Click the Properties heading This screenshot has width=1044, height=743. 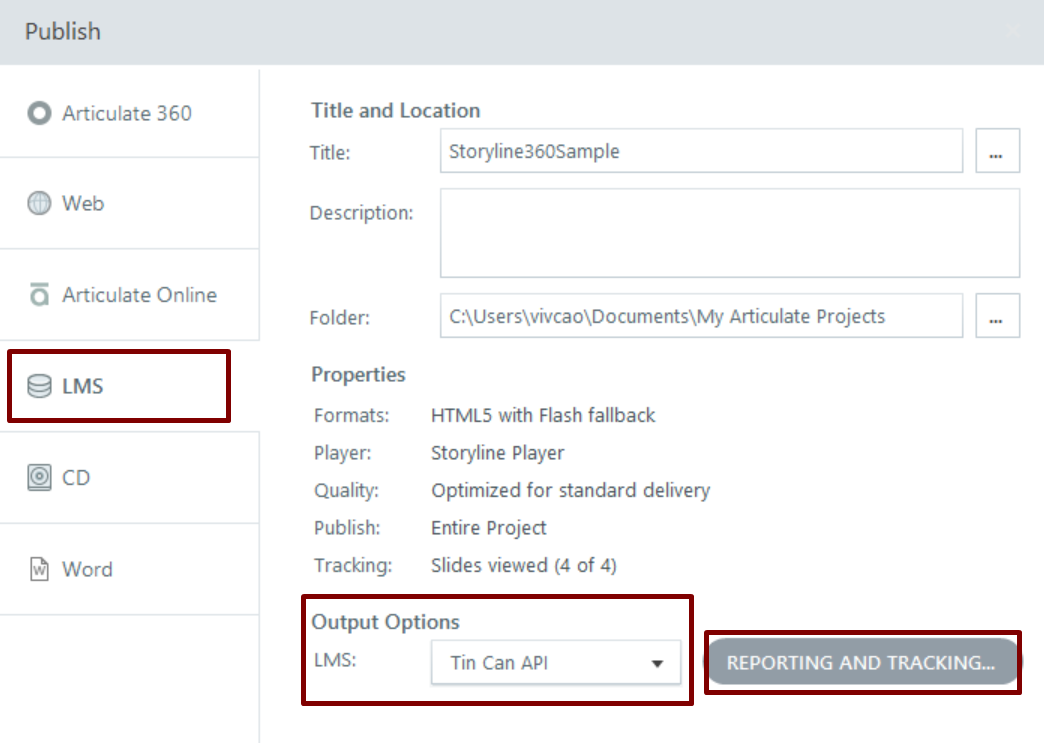click(358, 375)
